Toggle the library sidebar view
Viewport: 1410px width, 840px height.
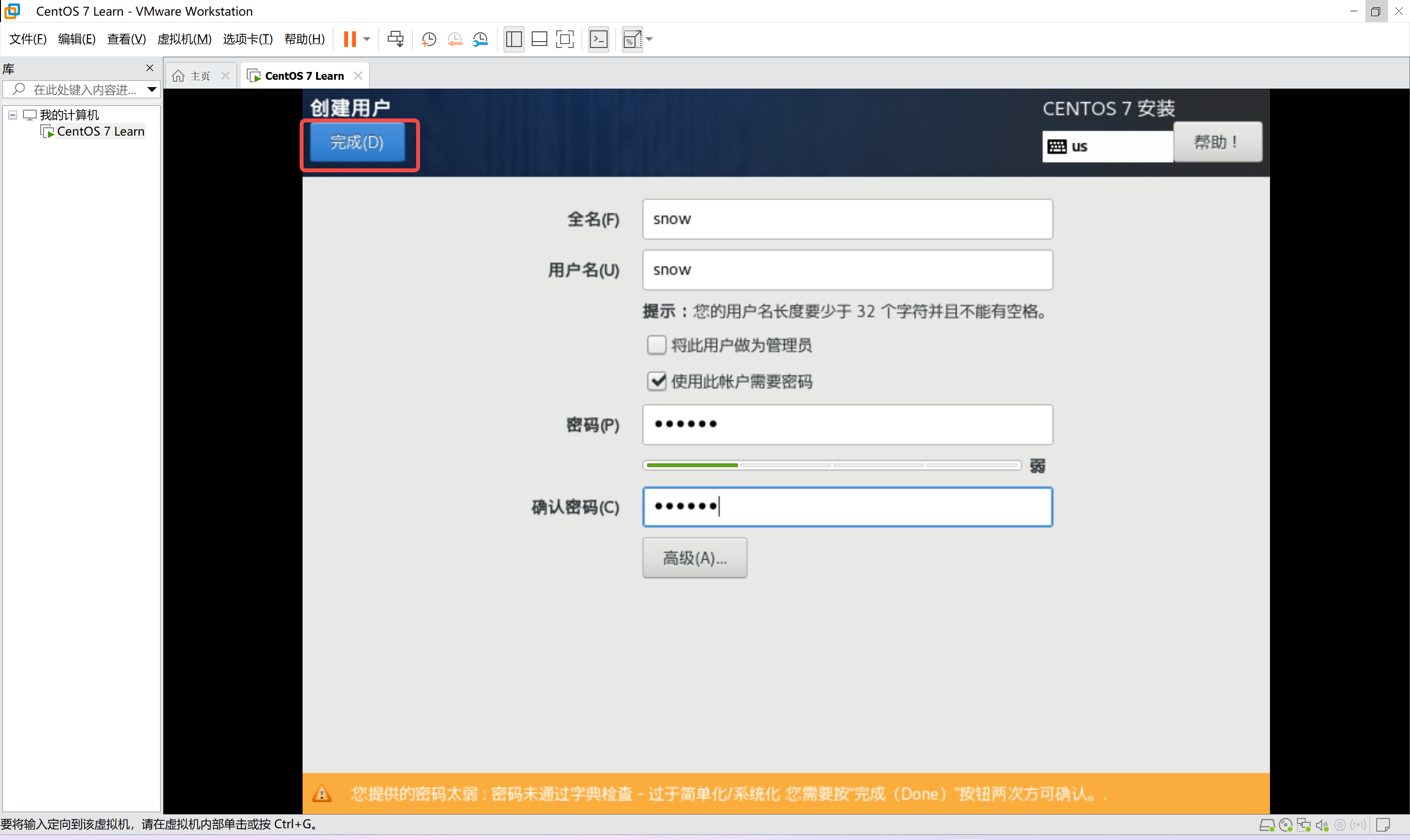(x=514, y=39)
